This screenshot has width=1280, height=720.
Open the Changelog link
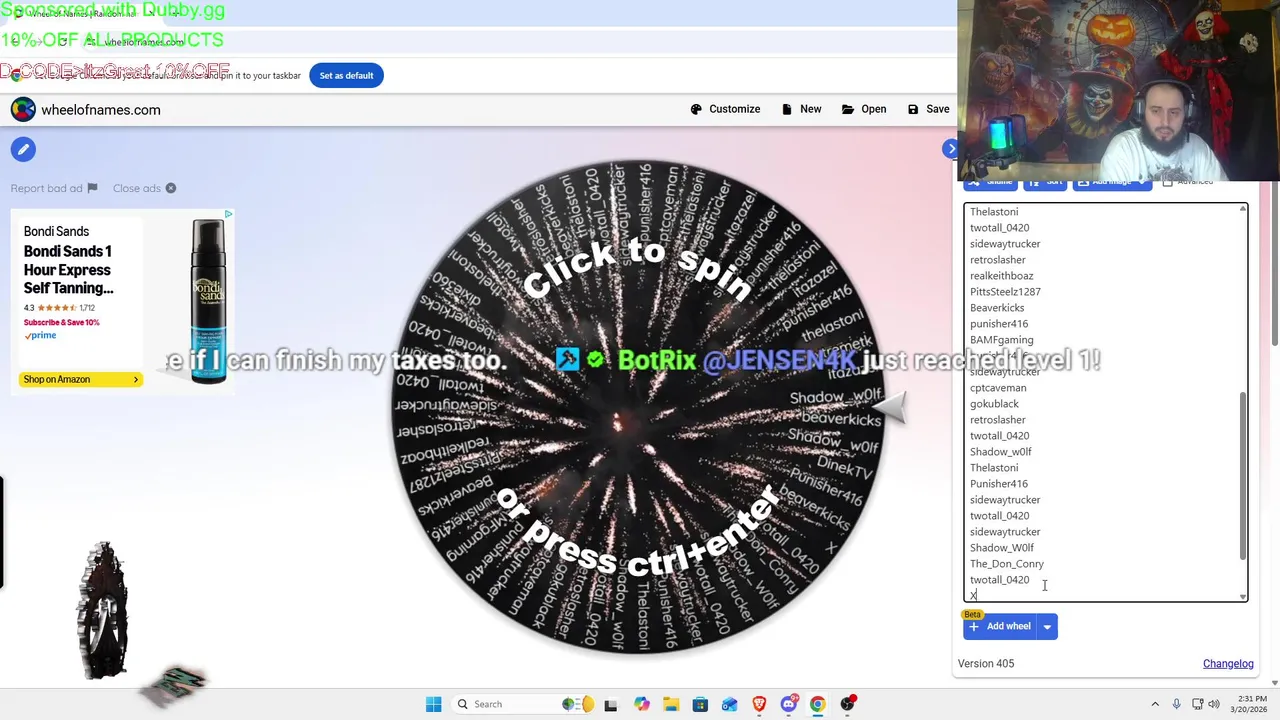(1228, 663)
